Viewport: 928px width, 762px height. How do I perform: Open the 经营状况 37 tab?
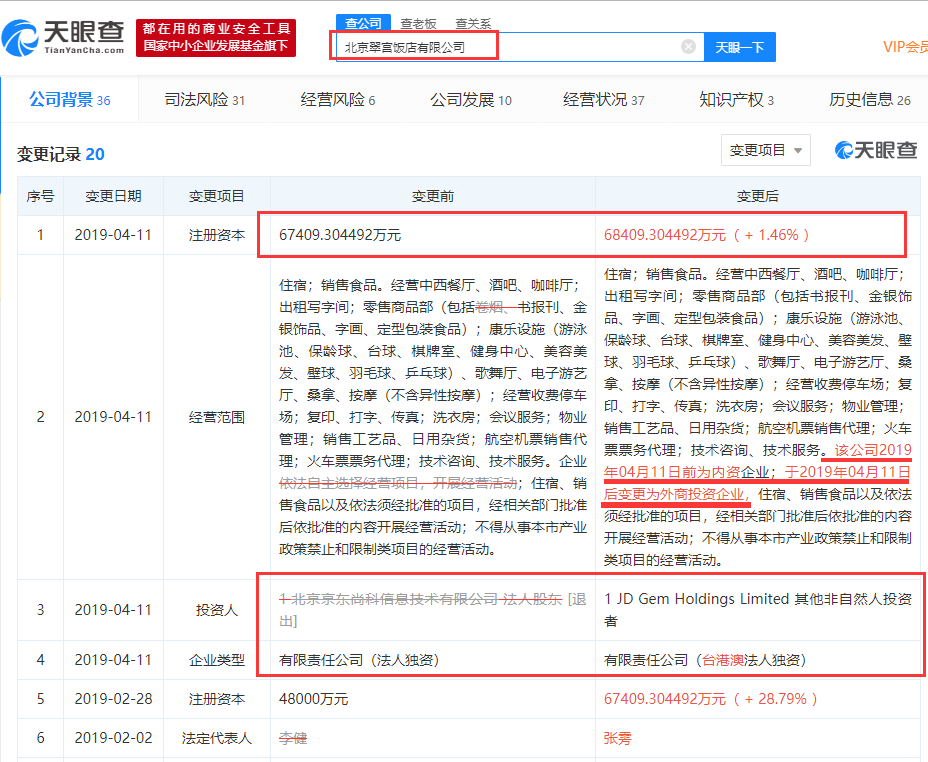603,99
